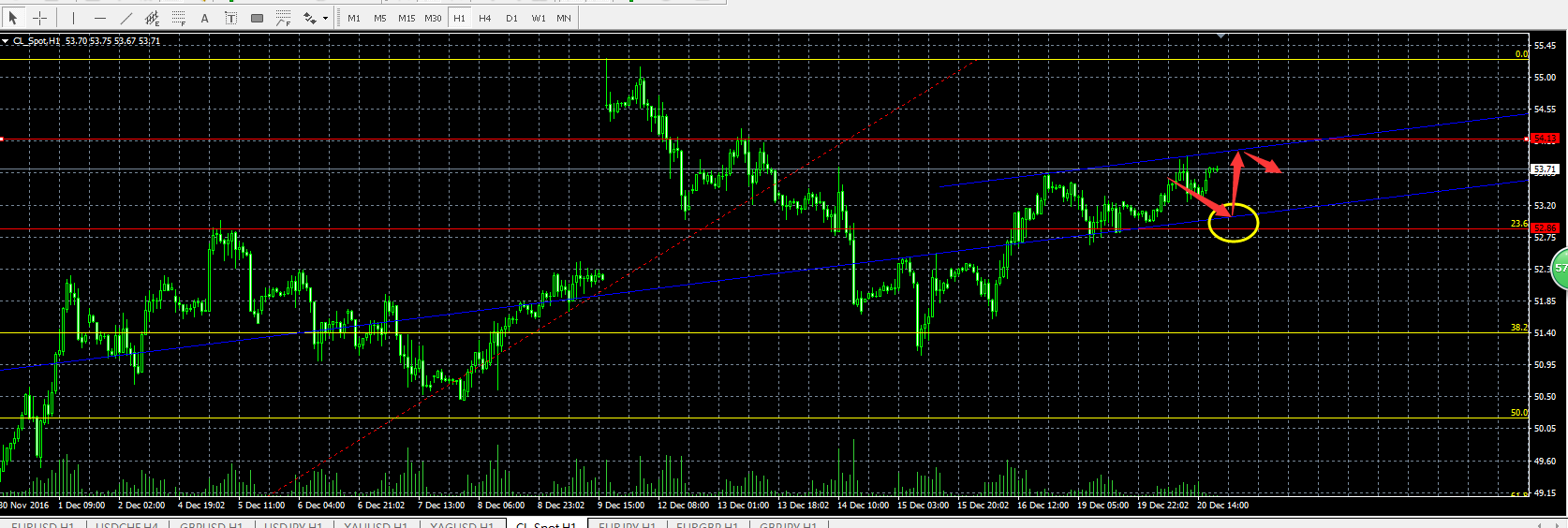Switch chart to D1 daily timeframe
Screen dimensions: 1568x528
click(511, 18)
